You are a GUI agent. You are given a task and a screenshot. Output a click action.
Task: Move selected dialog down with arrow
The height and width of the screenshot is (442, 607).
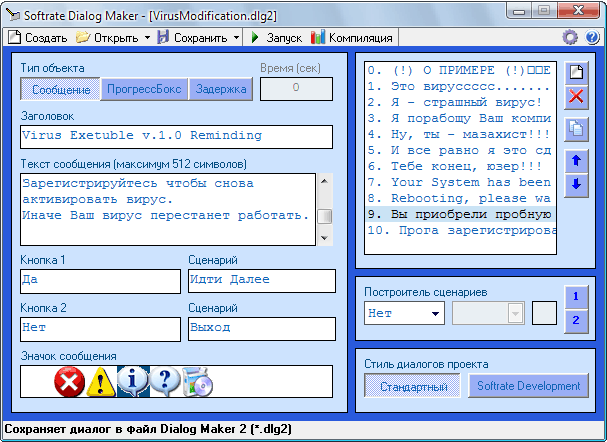576,185
